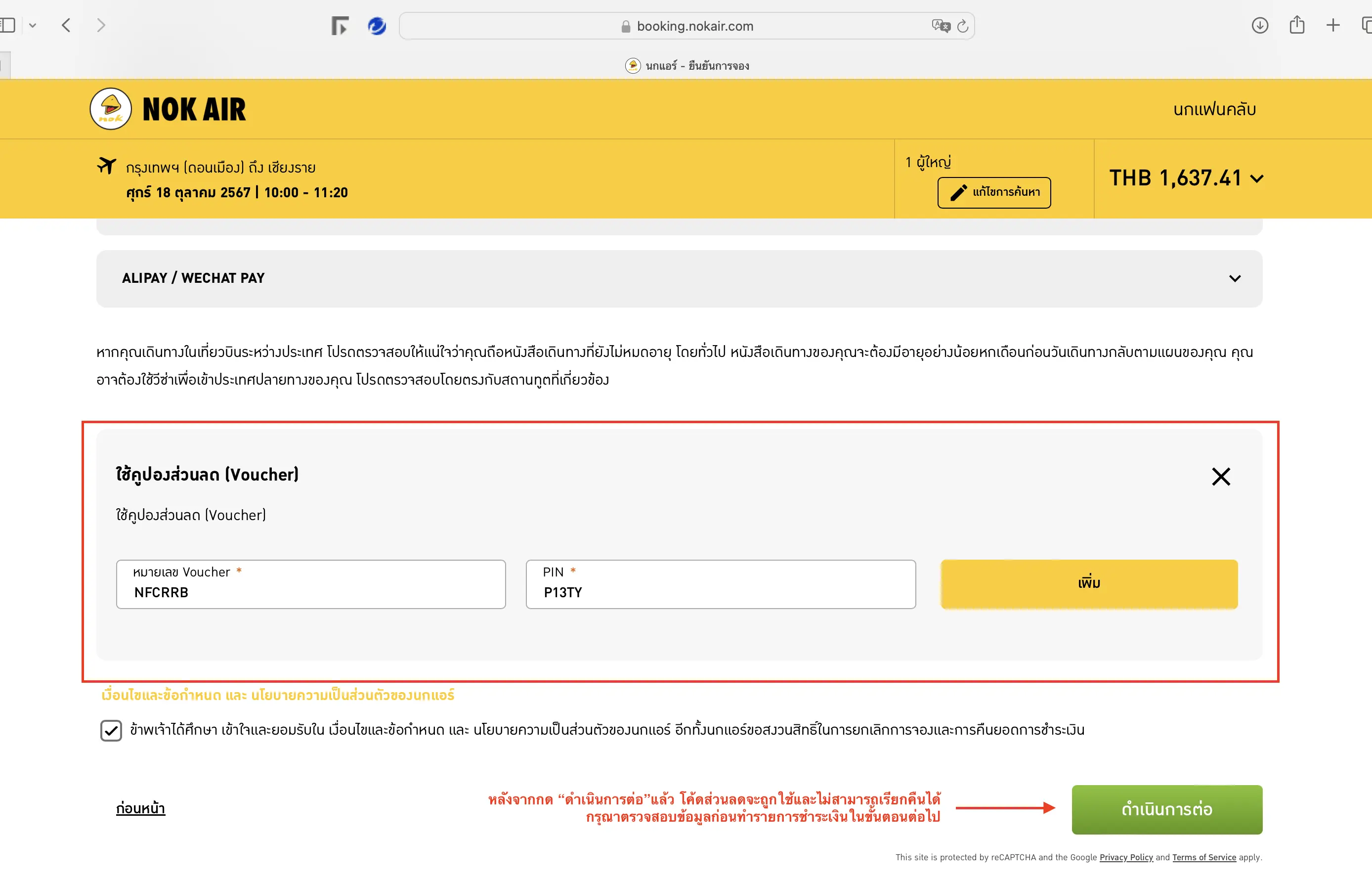1372x882 pixels.
Task: Open the นกแฟนคลับ menu link
Action: (1214, 109)
